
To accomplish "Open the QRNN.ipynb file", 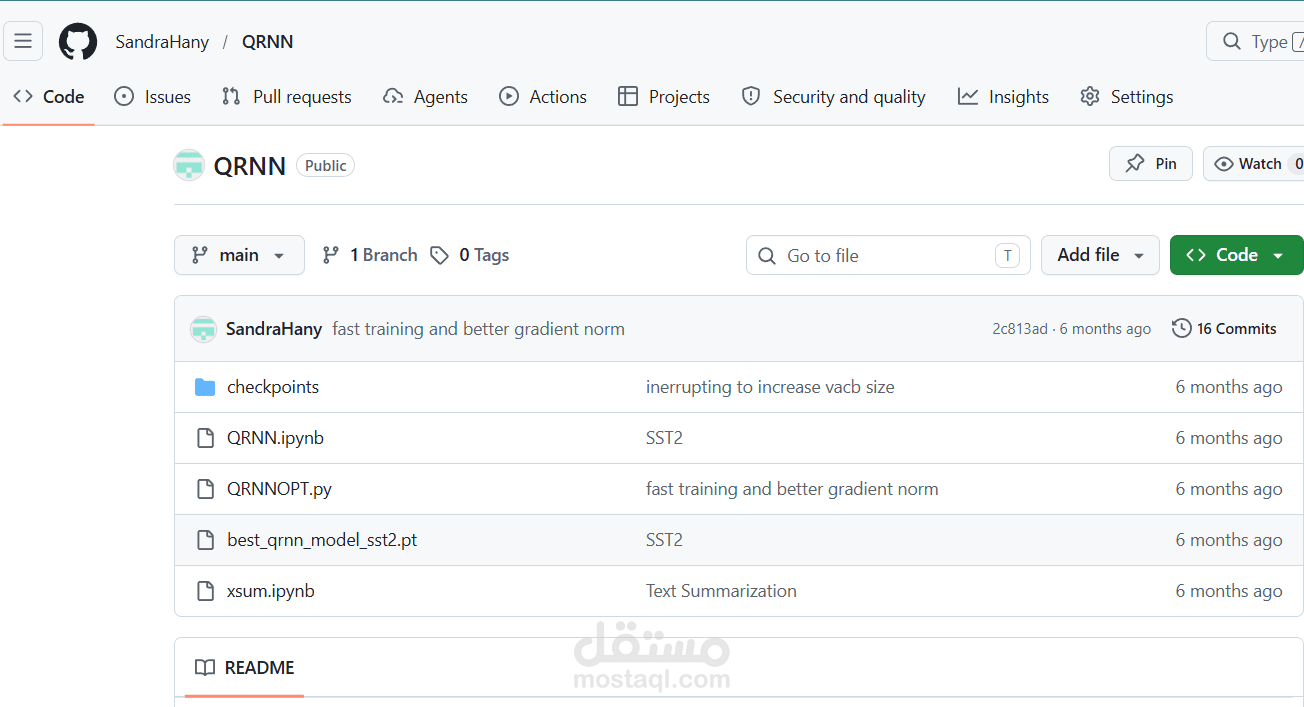I will 275,438.
